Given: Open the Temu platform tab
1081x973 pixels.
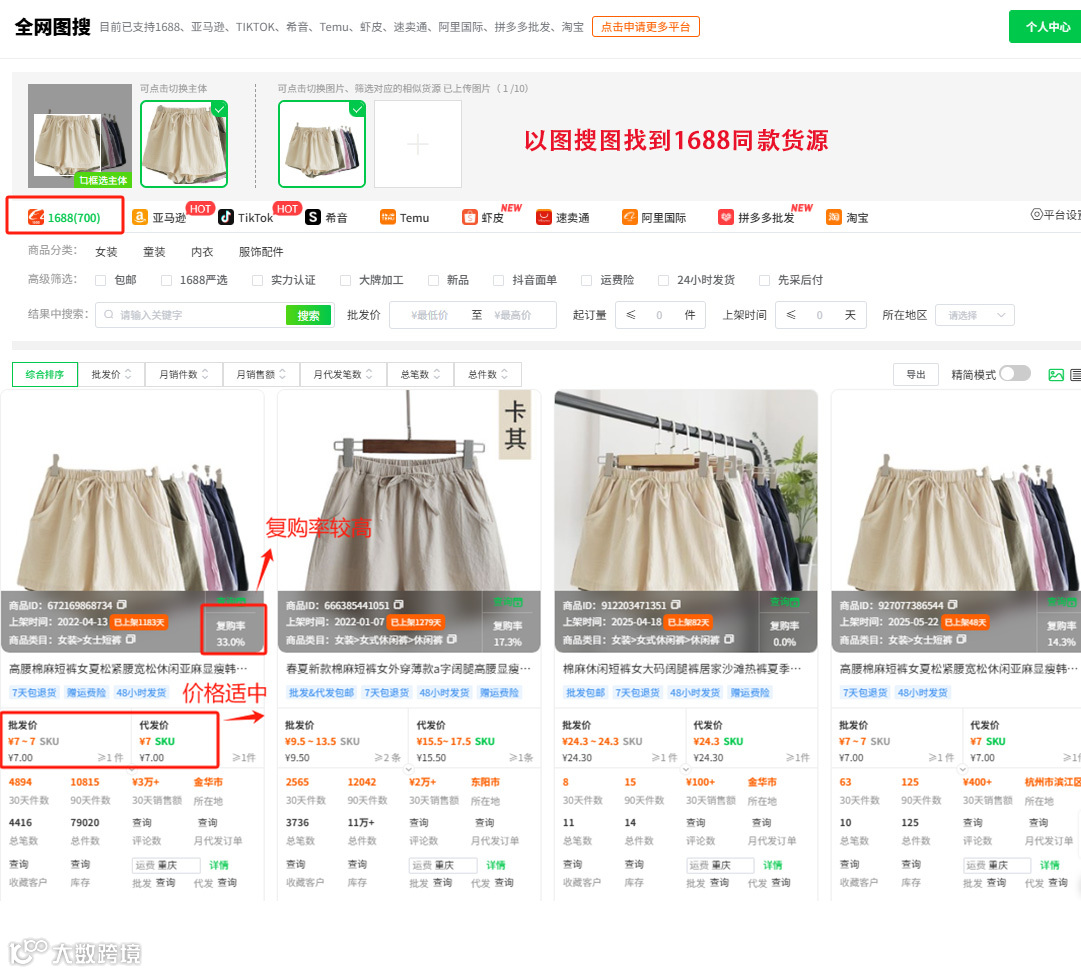Looking at the screenshot, I should coord(405,217).
